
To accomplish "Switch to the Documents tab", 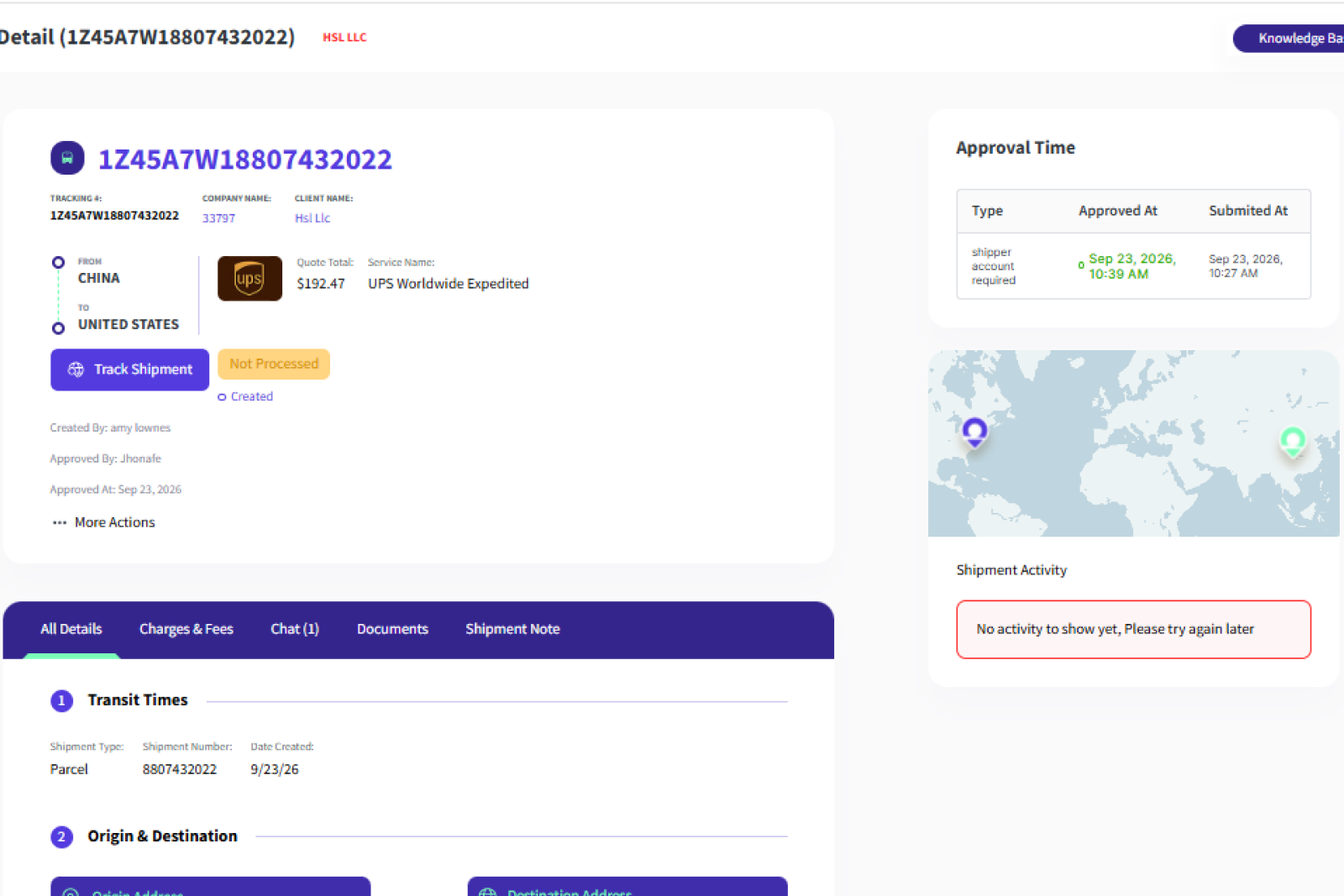I will [x=392, y=629].
